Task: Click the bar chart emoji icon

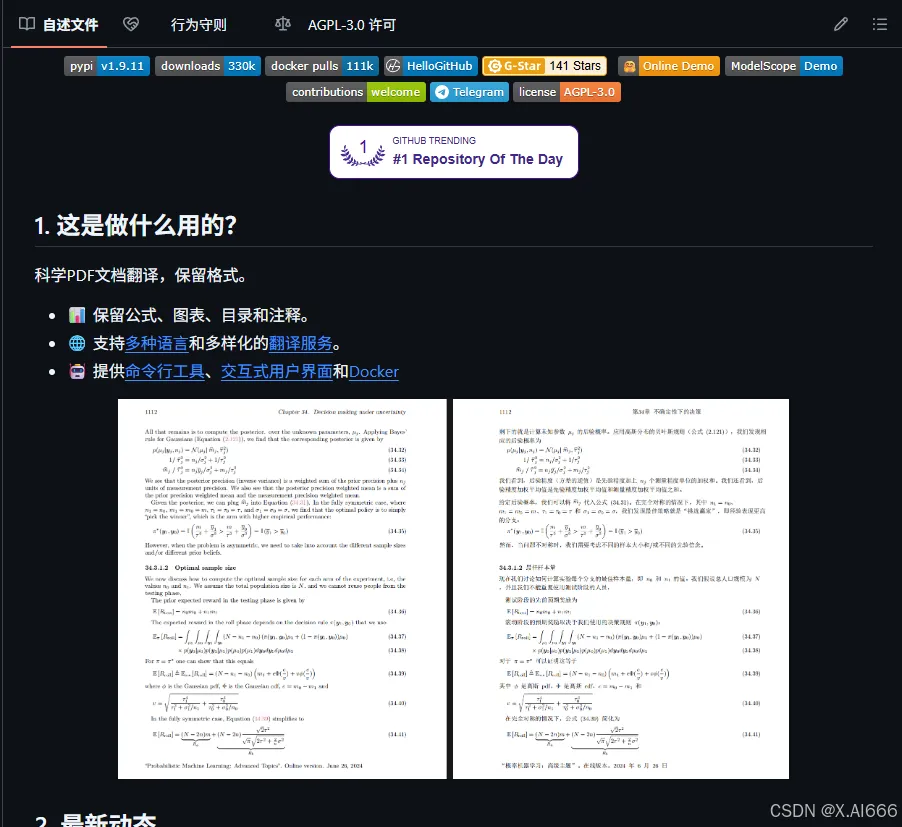Action: 77,315
